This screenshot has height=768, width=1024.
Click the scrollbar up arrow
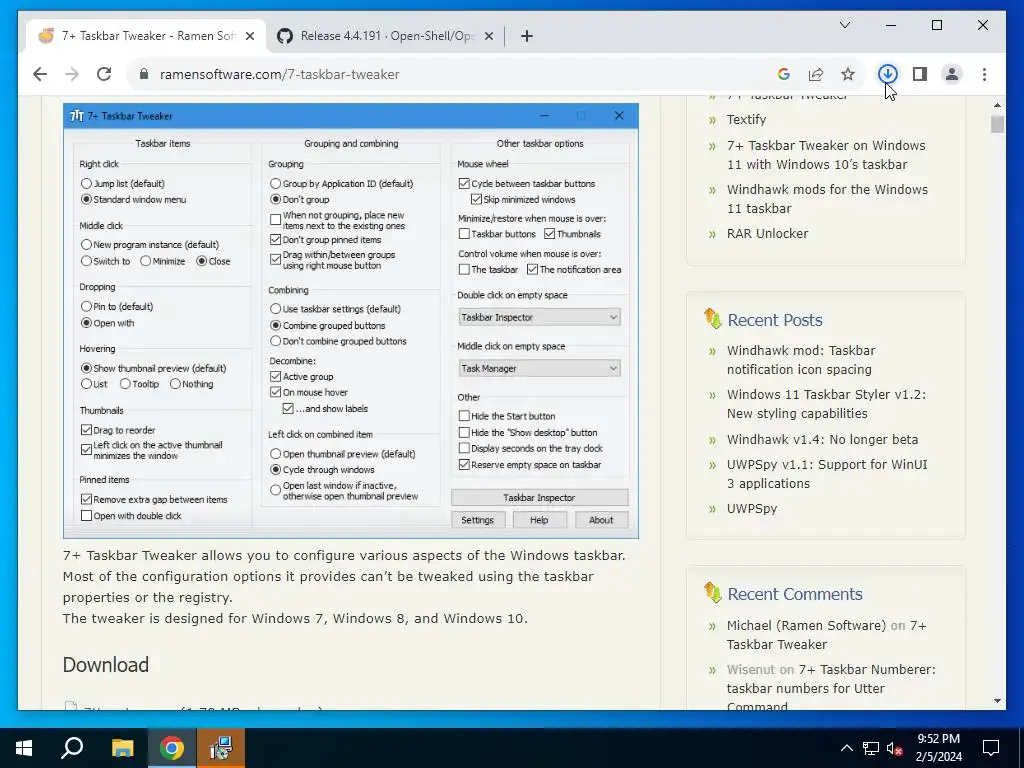[997, 104]
